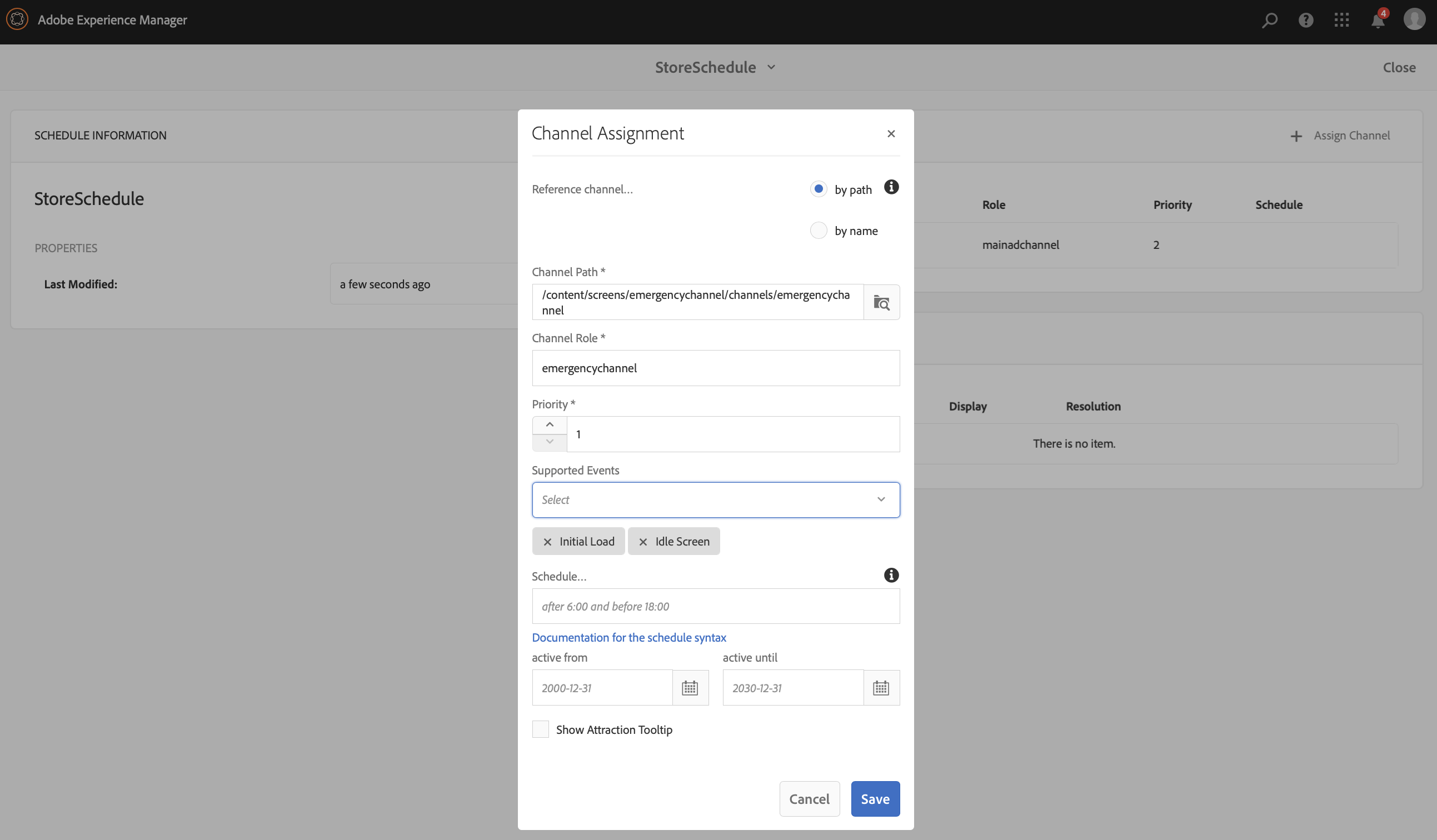Click the Schedule expression input field

pos(716,606)
